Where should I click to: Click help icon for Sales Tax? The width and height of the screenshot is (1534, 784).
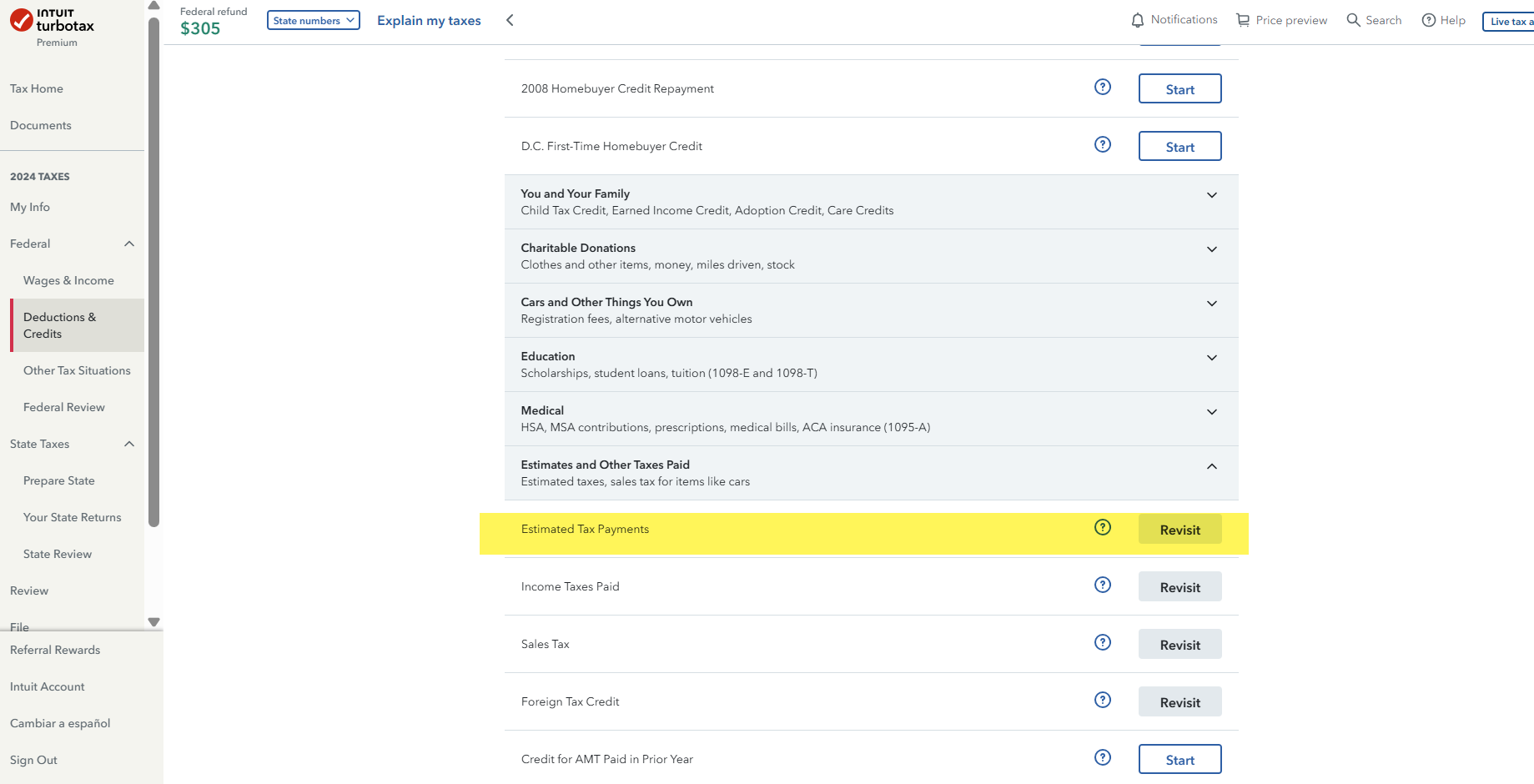click(x=1103, y=642)
